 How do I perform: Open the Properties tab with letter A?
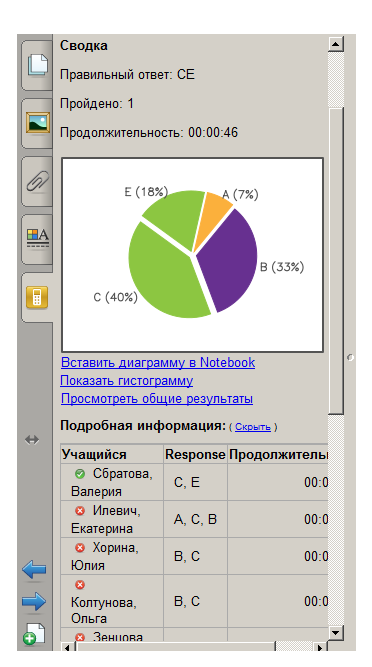coord(38,239)
